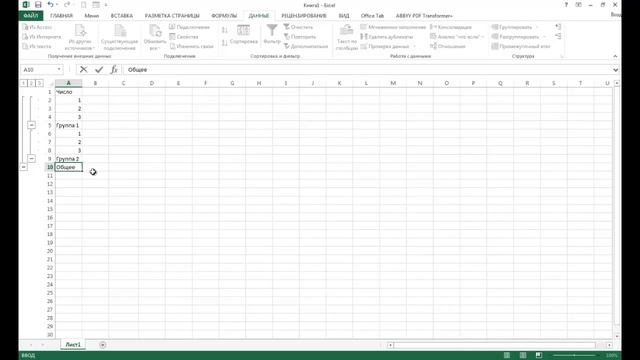
Task: Show outline level 1
Action: [24, 83]
